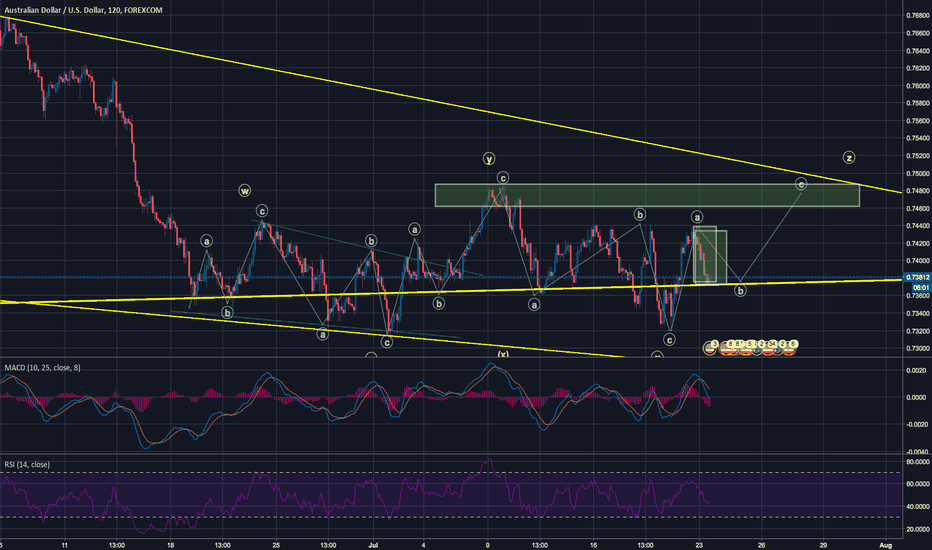Click the MACD axis value 0.0020
Screen dimensions: 932x550
pyautogui.click(x=917, y=370)
